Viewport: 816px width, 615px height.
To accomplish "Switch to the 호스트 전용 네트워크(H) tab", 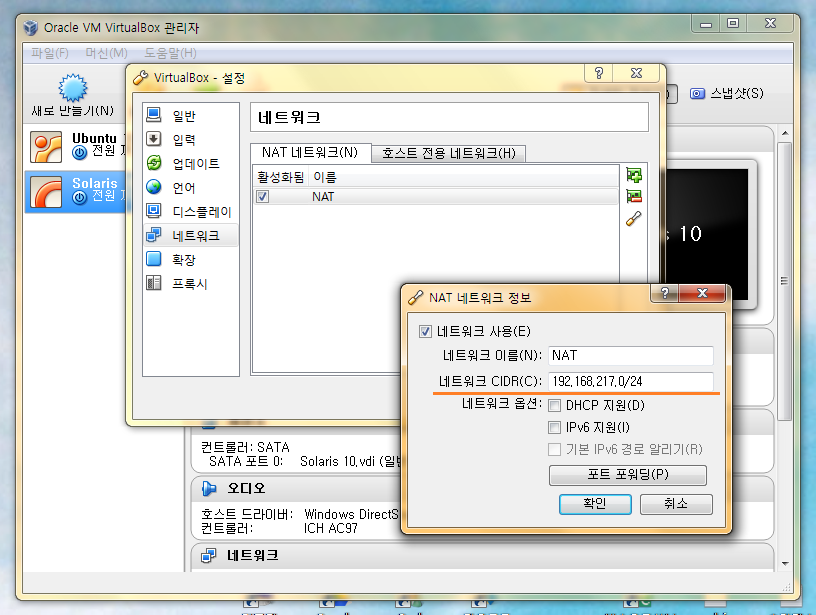I will coord(449,153).
